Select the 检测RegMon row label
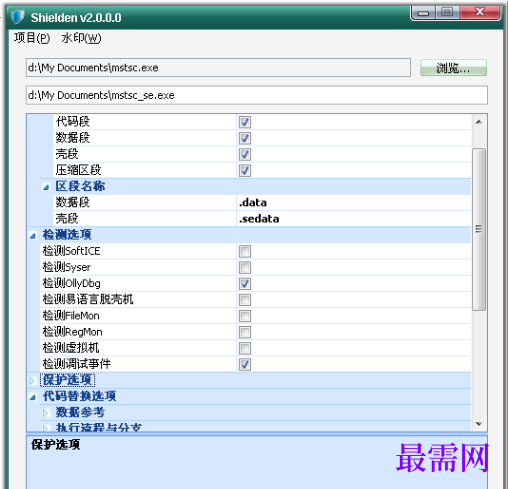The width and height of the screenshot is (508, 489). 72,332
